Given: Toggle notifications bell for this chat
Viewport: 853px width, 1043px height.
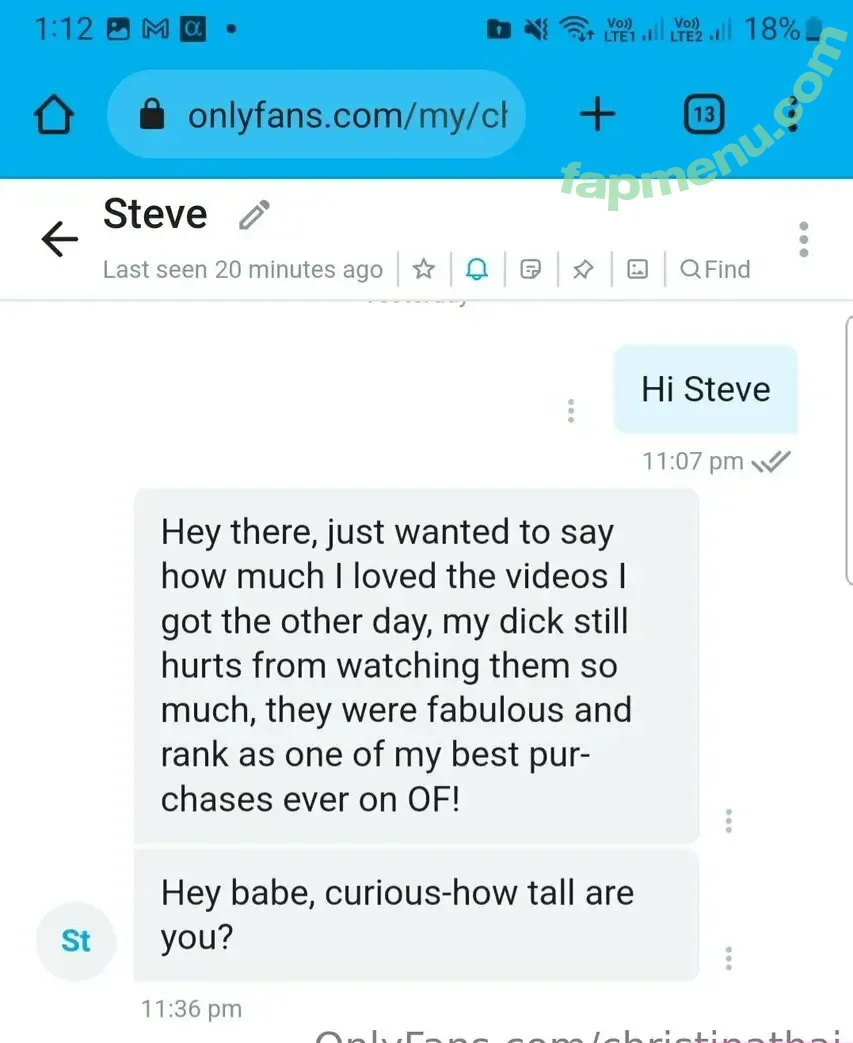Looking at the screenshot, I should click(x=477, y=269).
